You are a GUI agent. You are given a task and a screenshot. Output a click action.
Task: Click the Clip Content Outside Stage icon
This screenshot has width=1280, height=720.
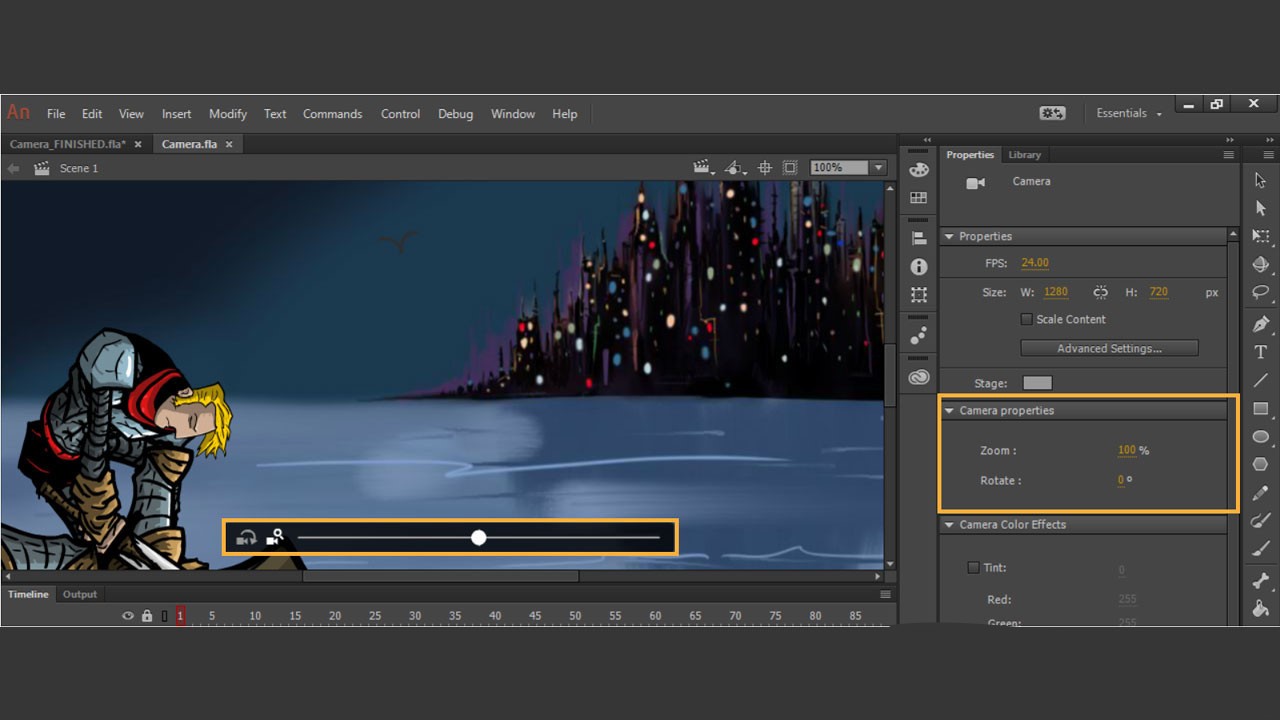(x=790, y=168)
